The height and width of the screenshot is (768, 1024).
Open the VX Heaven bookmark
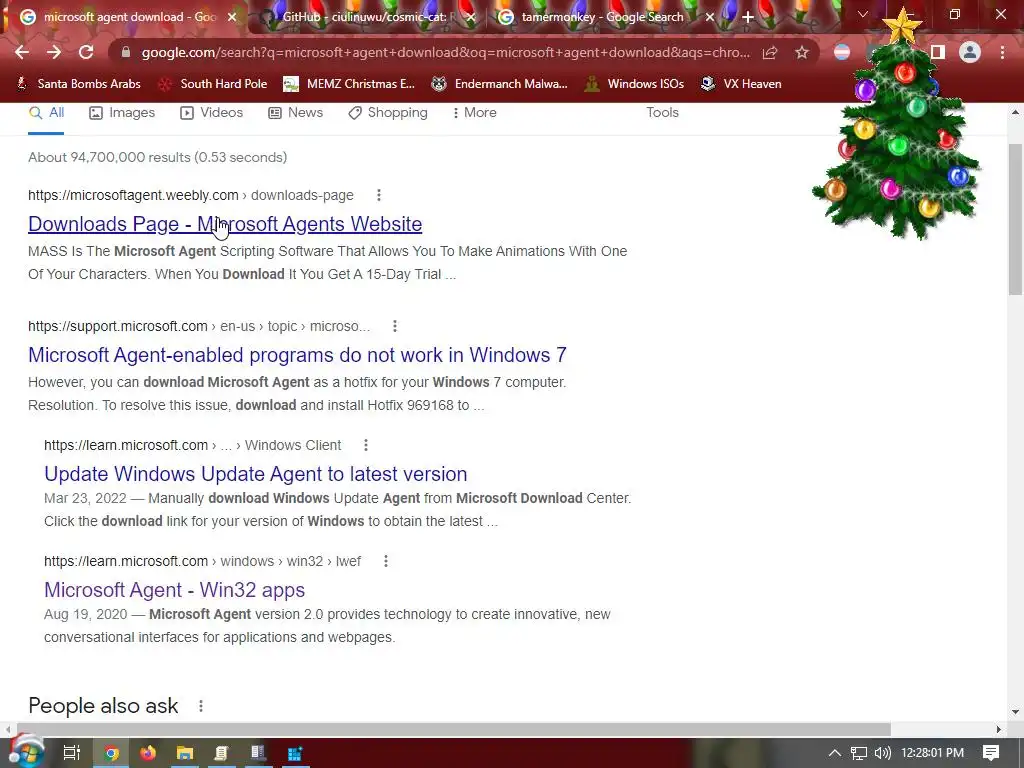[x=741, y=84]
